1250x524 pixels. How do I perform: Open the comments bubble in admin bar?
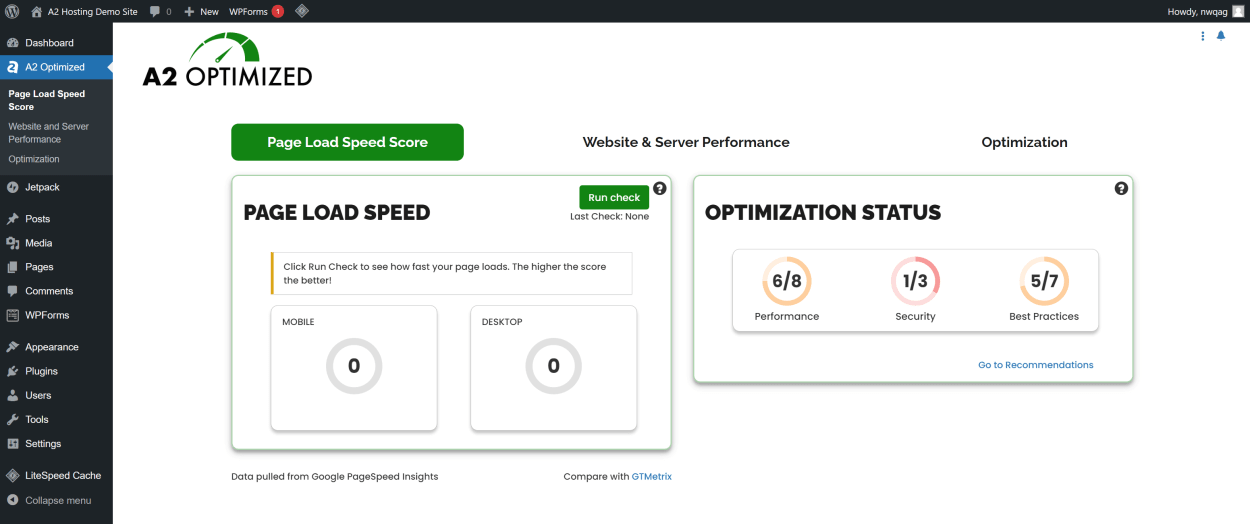(160, 11)
